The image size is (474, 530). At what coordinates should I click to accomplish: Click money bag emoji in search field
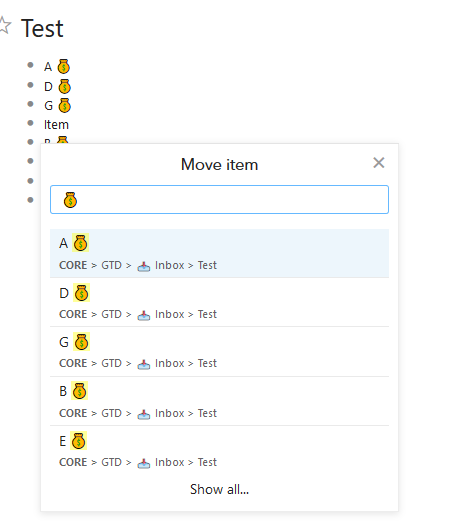tap(70, 200)
